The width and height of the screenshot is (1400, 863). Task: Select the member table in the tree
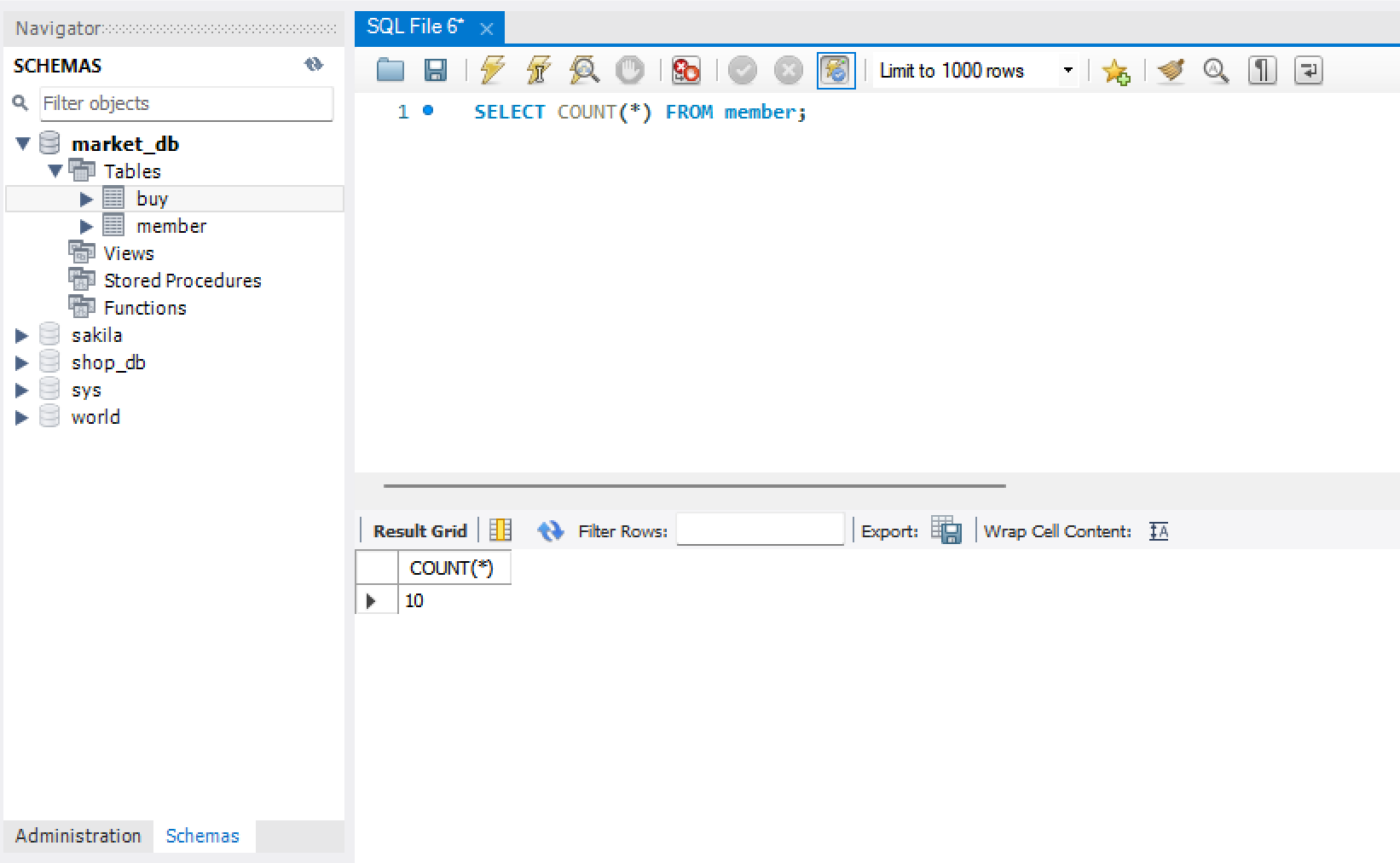[x=171, y=226]
